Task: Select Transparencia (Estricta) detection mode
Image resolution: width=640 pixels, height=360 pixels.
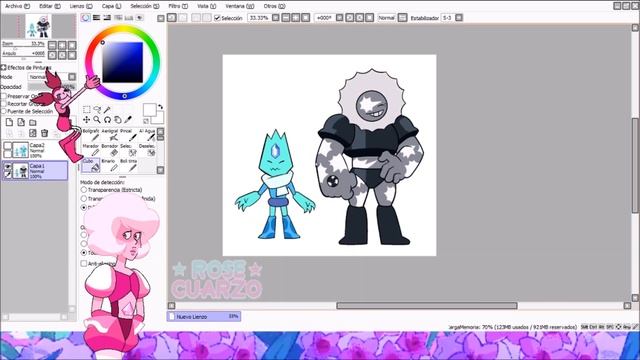Action: [84, 190]
